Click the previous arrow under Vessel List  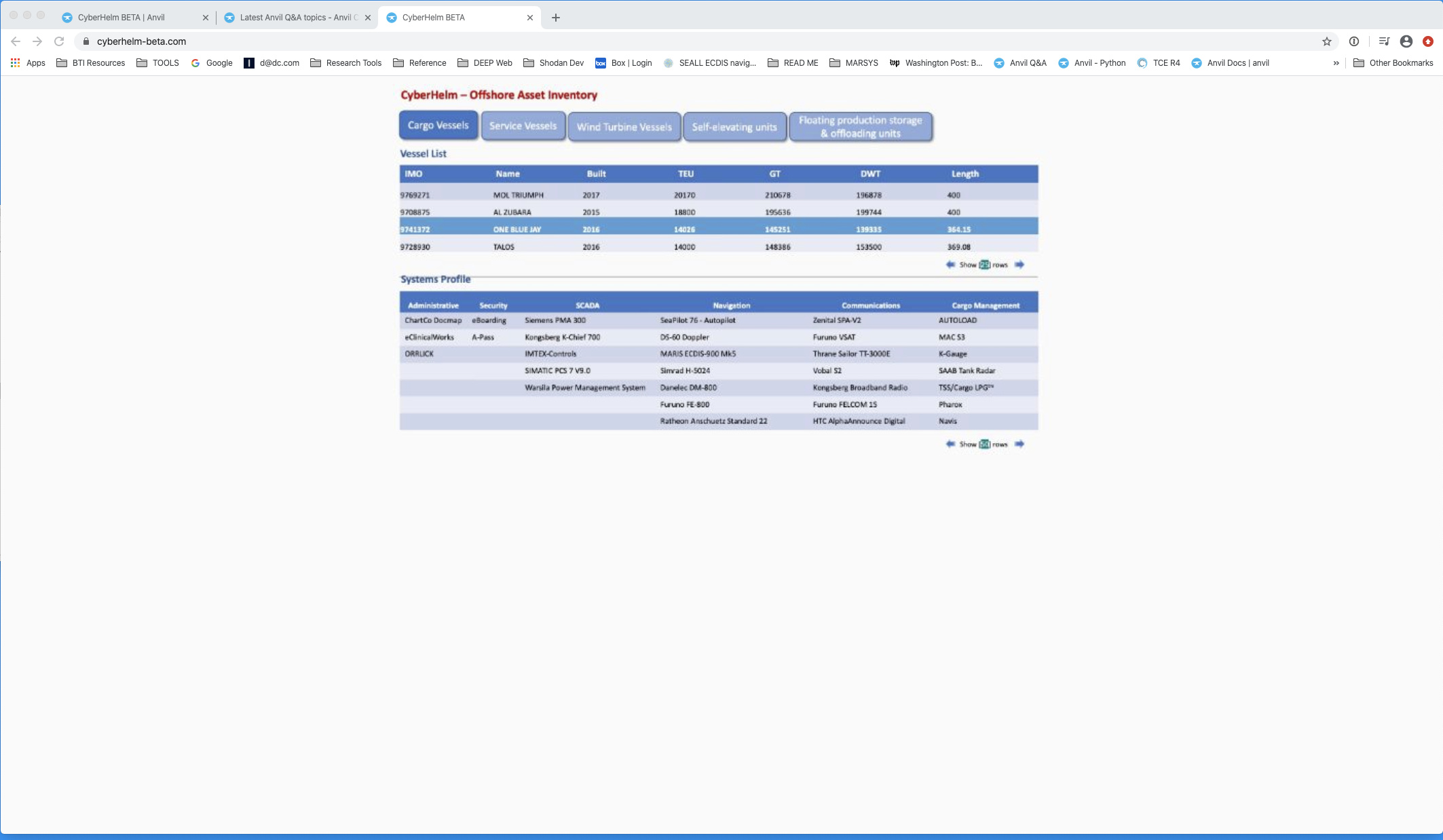[x=950, y=265]
